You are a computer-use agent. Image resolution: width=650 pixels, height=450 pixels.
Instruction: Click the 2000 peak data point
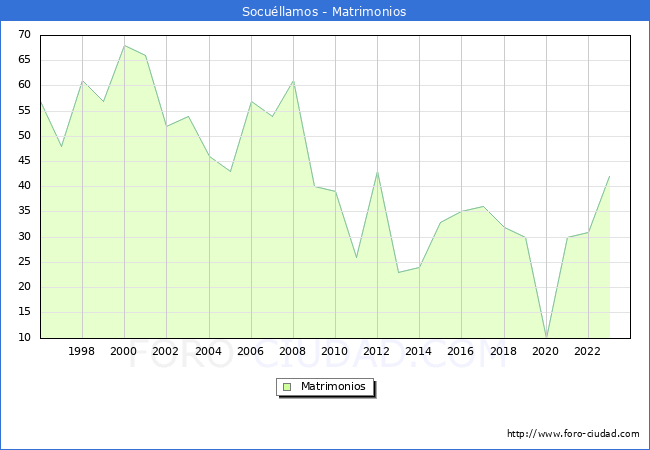124,45
